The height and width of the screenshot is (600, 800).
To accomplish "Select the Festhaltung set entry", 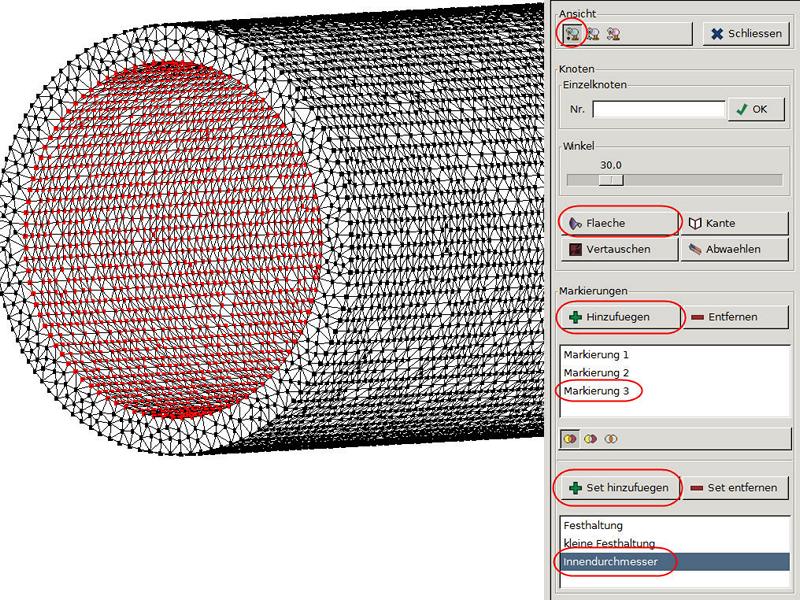I will [674, 525].
